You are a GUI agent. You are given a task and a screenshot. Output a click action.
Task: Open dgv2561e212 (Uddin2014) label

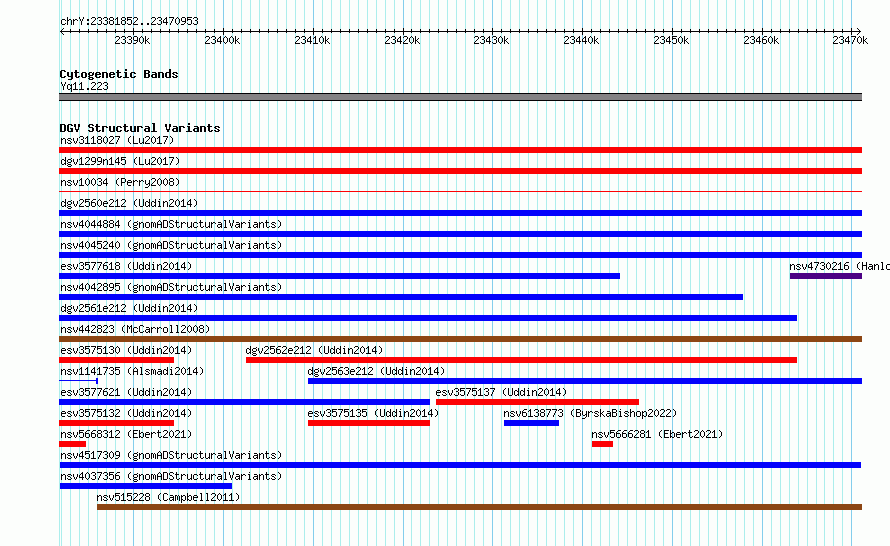tap(129, 308)
